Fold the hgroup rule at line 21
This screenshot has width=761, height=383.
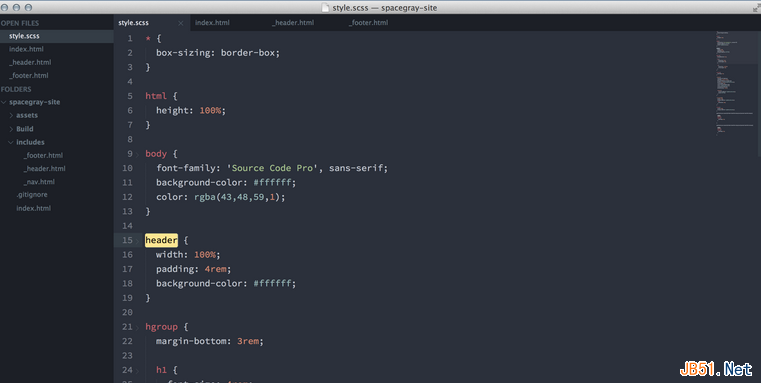[x=138, y=327]
